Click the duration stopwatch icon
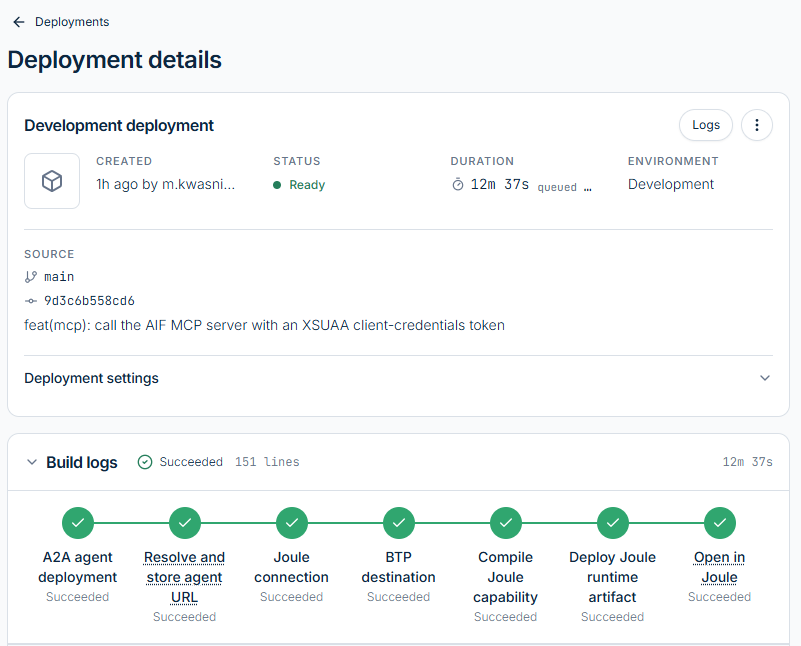Viewport: 801px width, 646px height. click(458, 184)
